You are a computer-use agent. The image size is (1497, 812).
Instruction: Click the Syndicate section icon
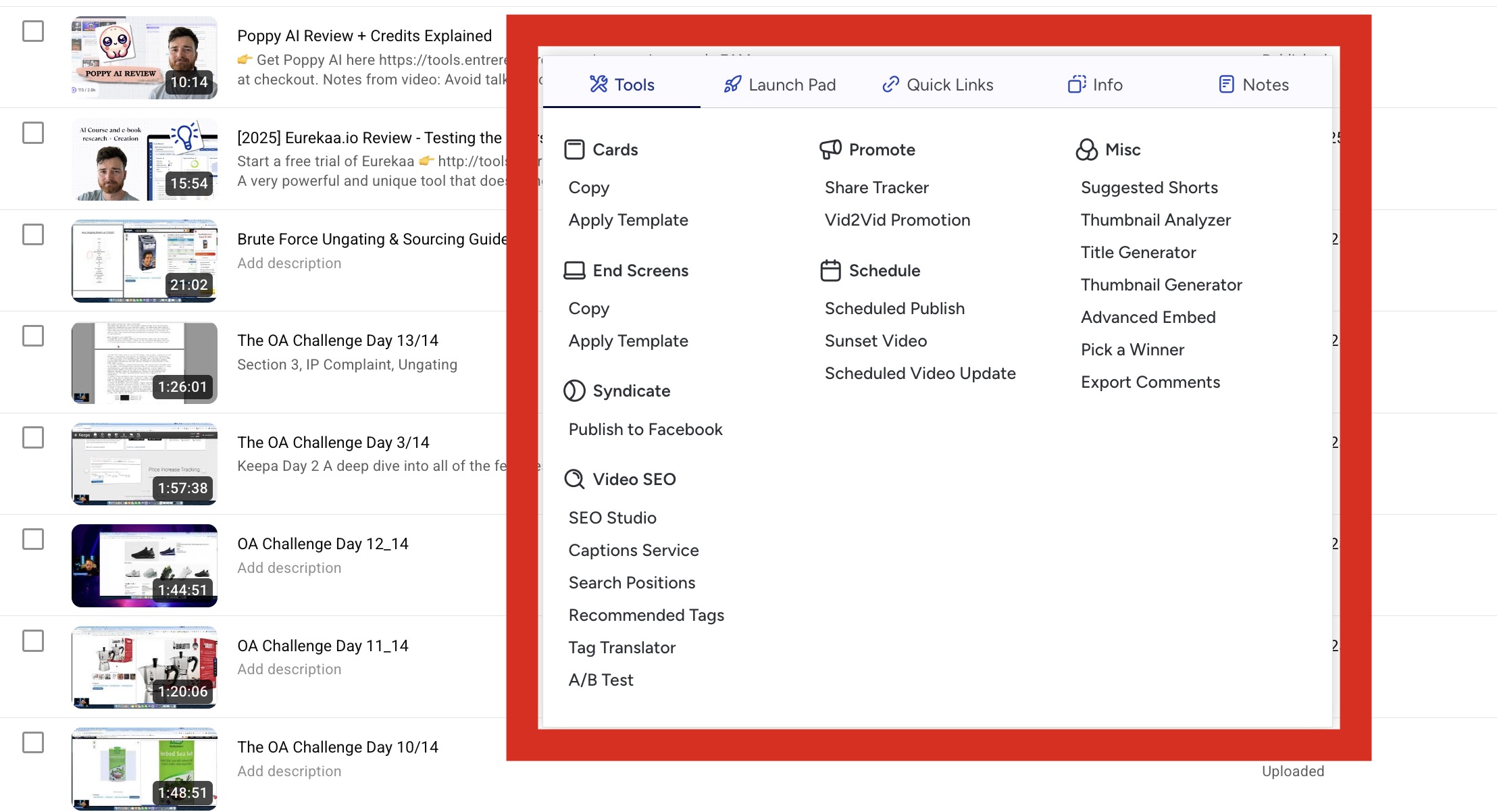[x=574, y=390]
